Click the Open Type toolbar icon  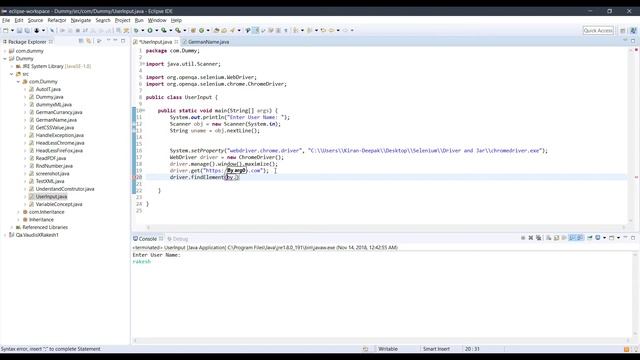216,30
